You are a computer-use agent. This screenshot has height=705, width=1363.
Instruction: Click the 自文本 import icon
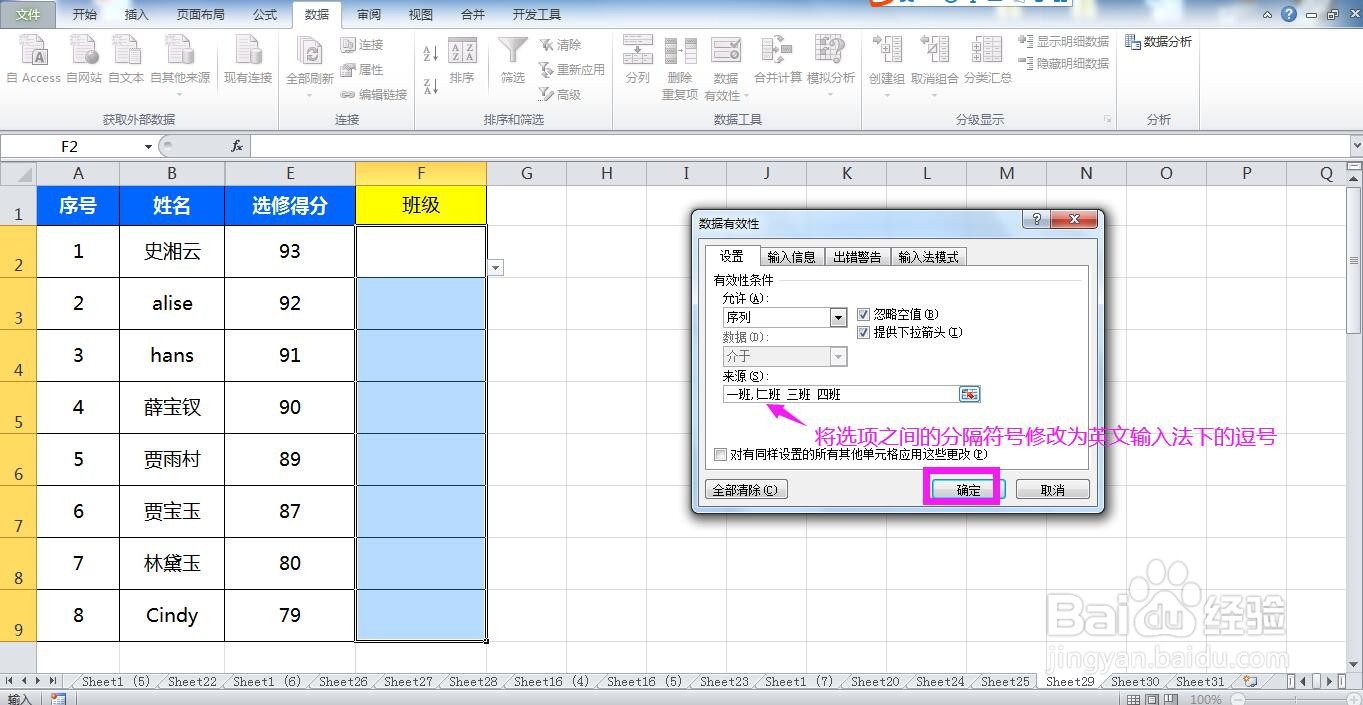[126, 60]
